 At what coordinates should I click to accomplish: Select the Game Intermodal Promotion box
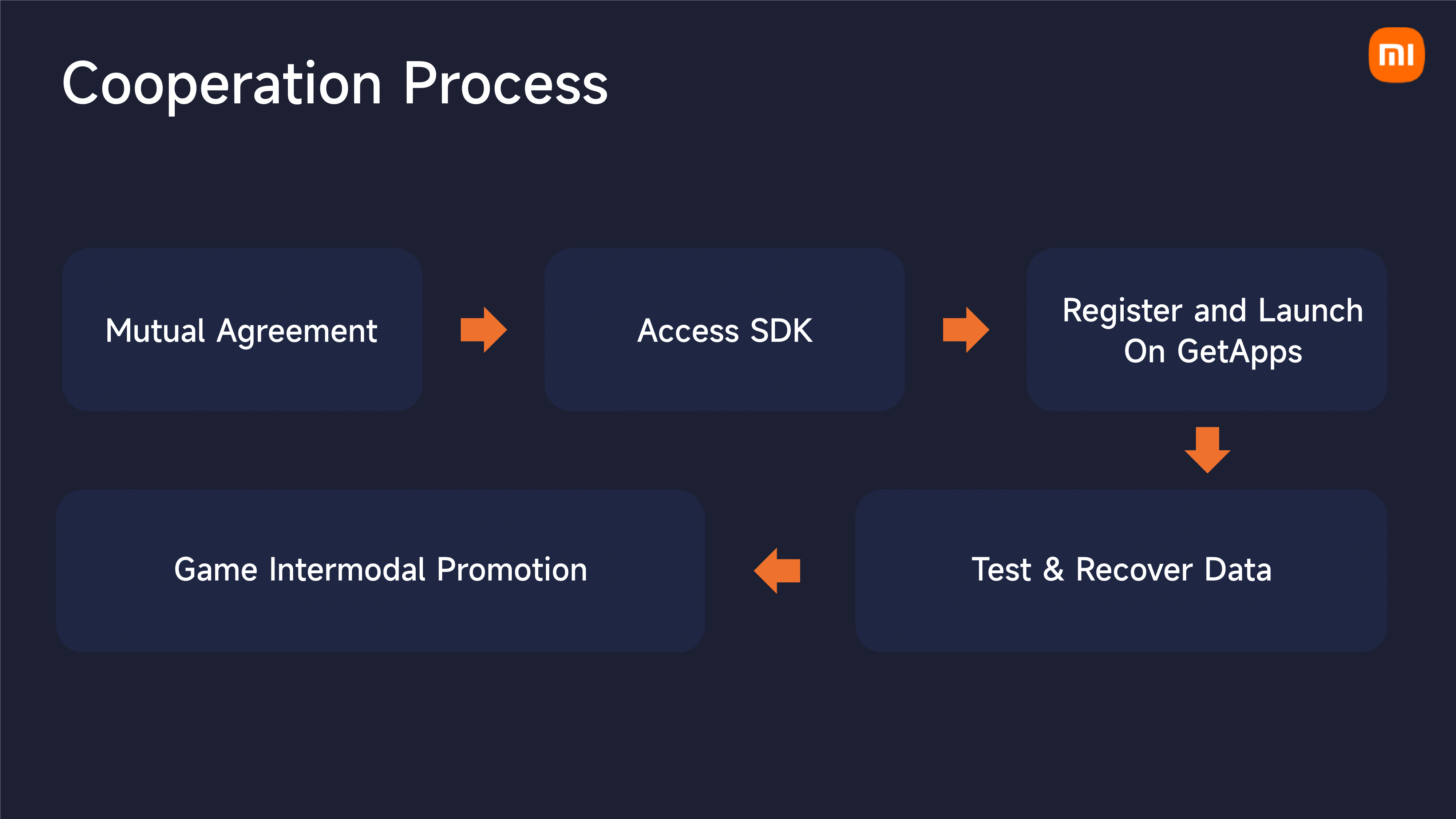coord(380,616)
